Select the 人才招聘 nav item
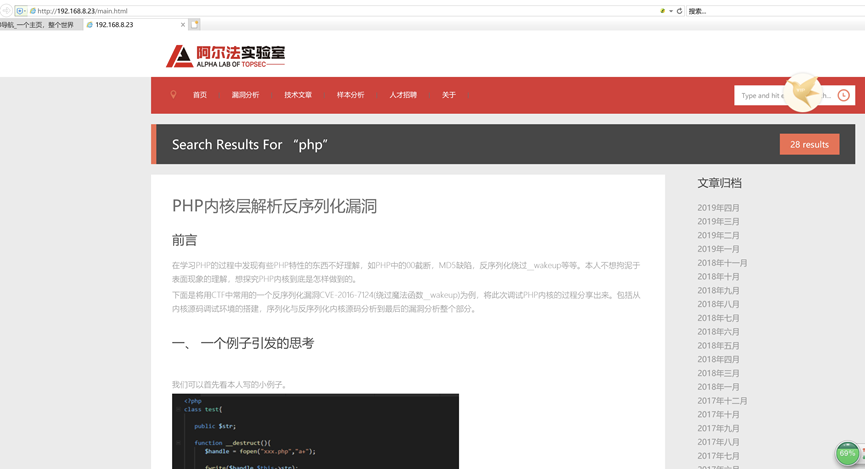The height and width of the screenshot is (469, 865). [x=403, y=95]
